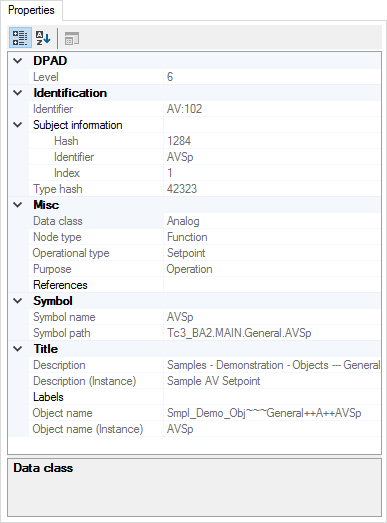Click Data class value Analog

click(x=183, y=221)
